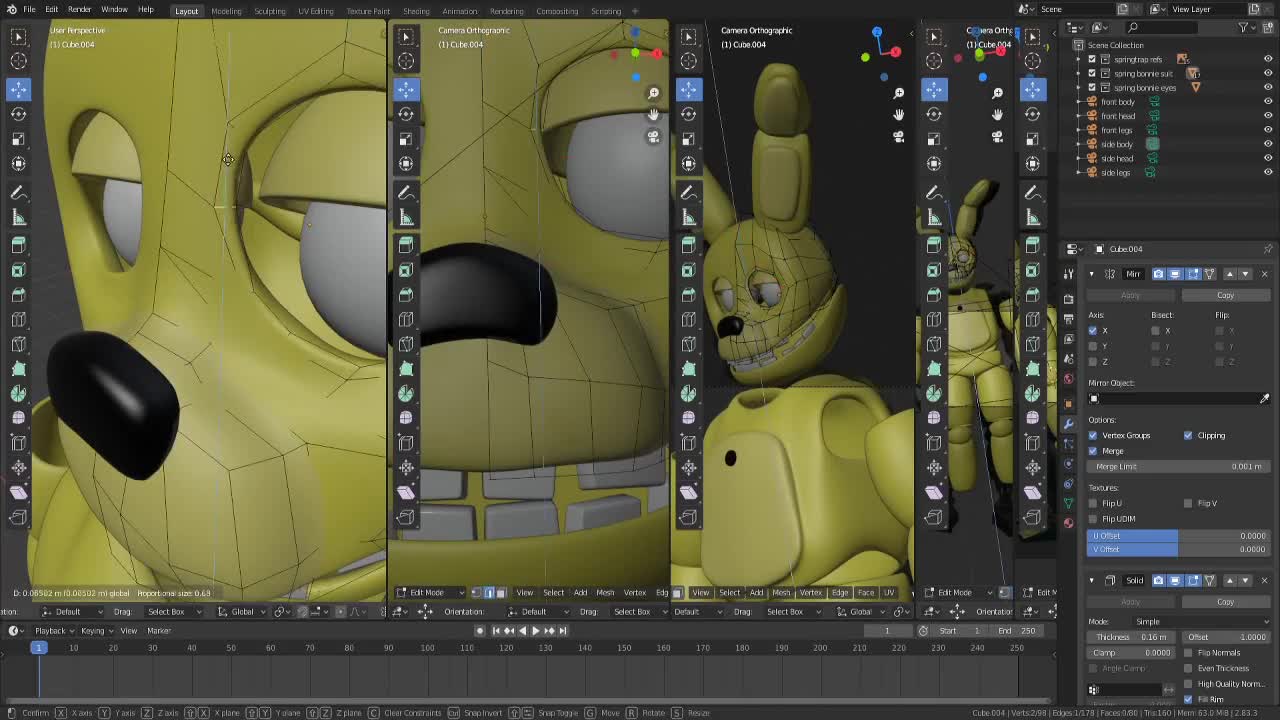The height and width of the screenshot is (720, 1280).
Task: Switch to the Sculpting workspace tab
Action: pos(269,11)
